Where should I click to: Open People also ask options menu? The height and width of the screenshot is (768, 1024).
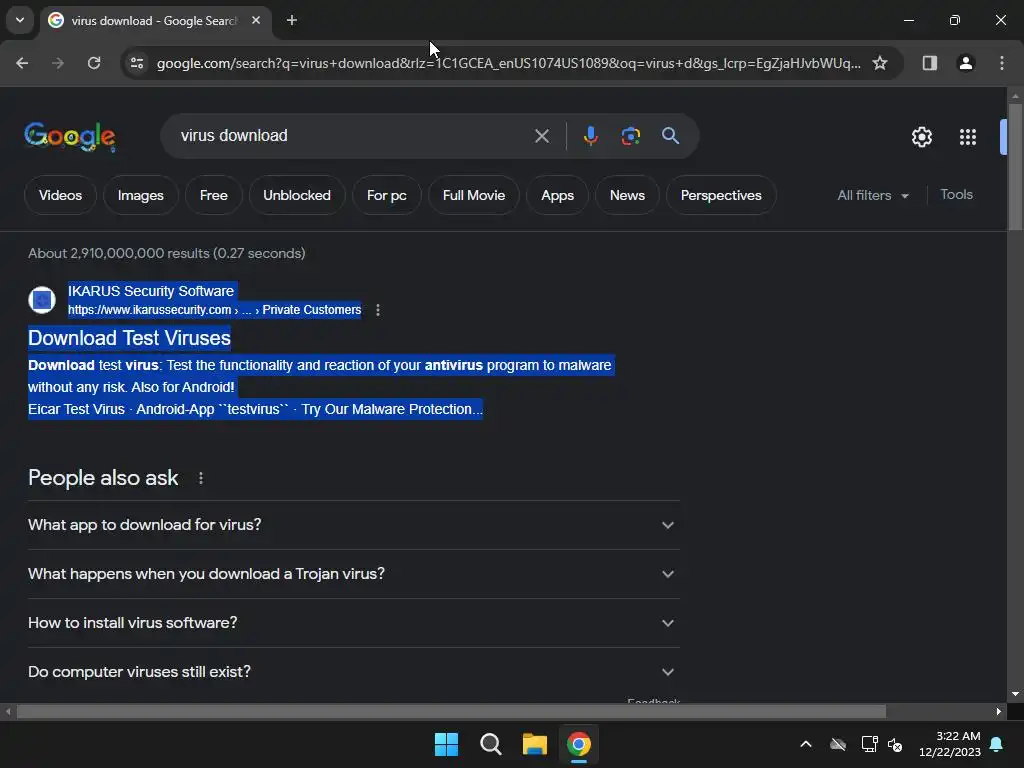tap(200, 478)
